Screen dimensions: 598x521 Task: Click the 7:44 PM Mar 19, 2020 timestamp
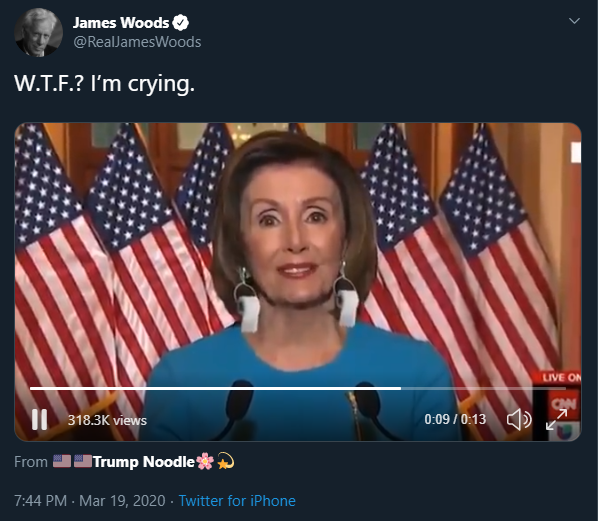coord(90,501)
